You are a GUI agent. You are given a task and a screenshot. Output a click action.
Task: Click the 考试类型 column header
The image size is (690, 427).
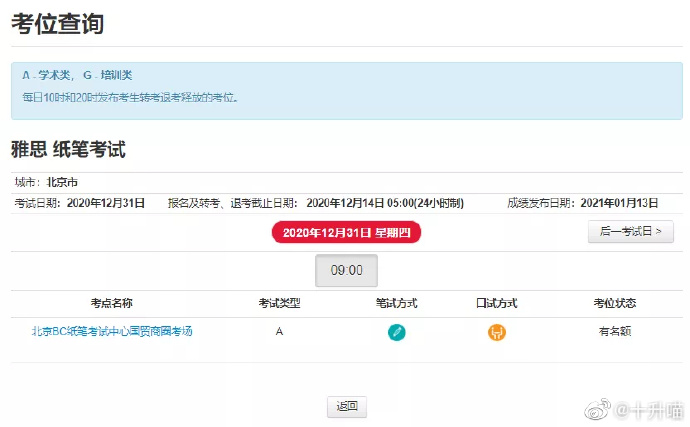tap(279, 303)
